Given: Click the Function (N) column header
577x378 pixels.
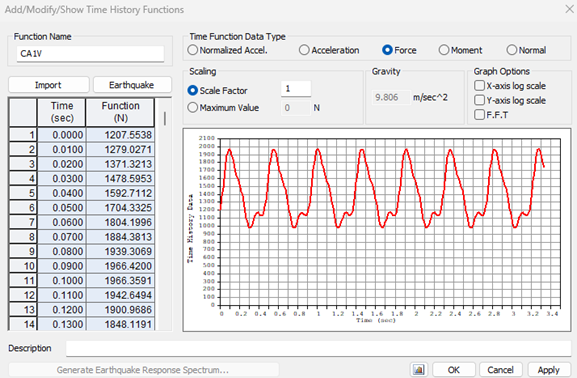Looking at the screenshot, I should (120, 112).
